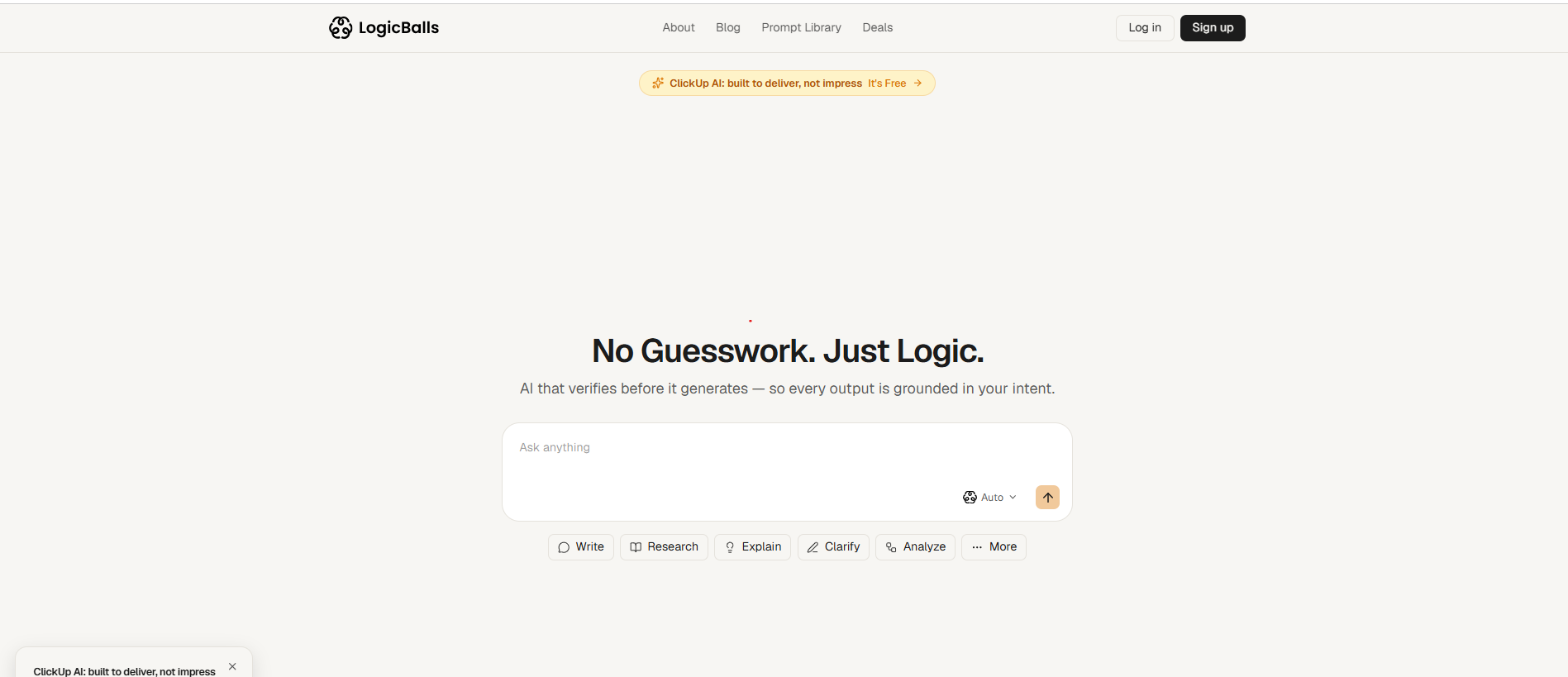Submit prompt with the orange arrow button
Image resolution: width=1568 pixels, height=677 pixels.
pyautogui.click(x=1047, y=497)
